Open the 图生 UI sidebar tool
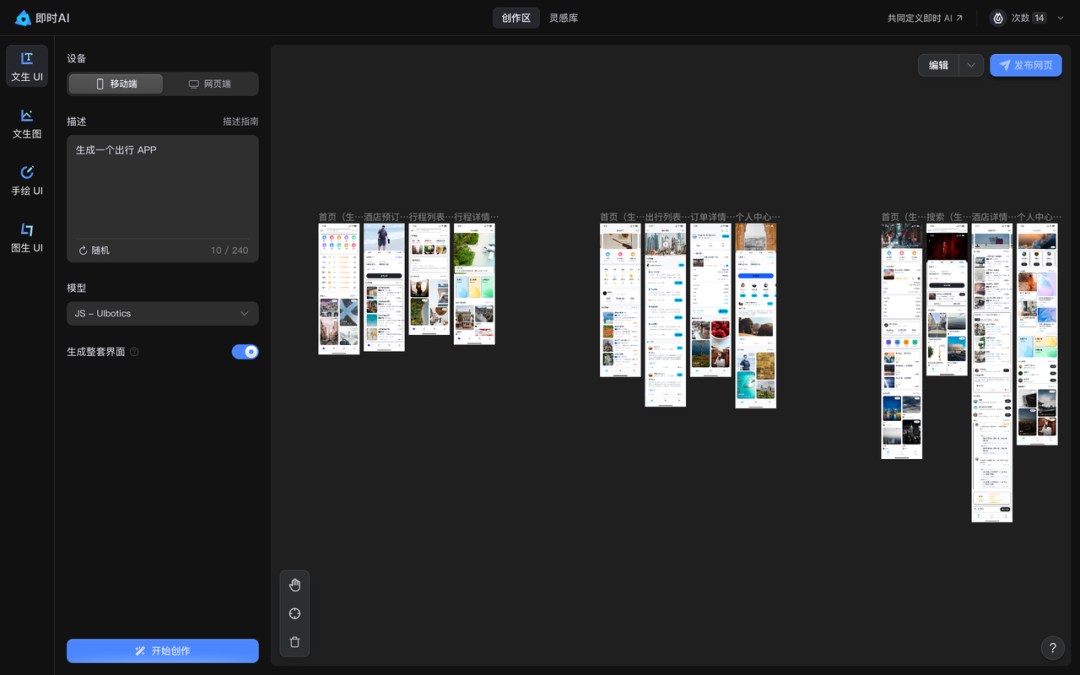Screen dimensions: 1080x675 click(x=27, y=237)
